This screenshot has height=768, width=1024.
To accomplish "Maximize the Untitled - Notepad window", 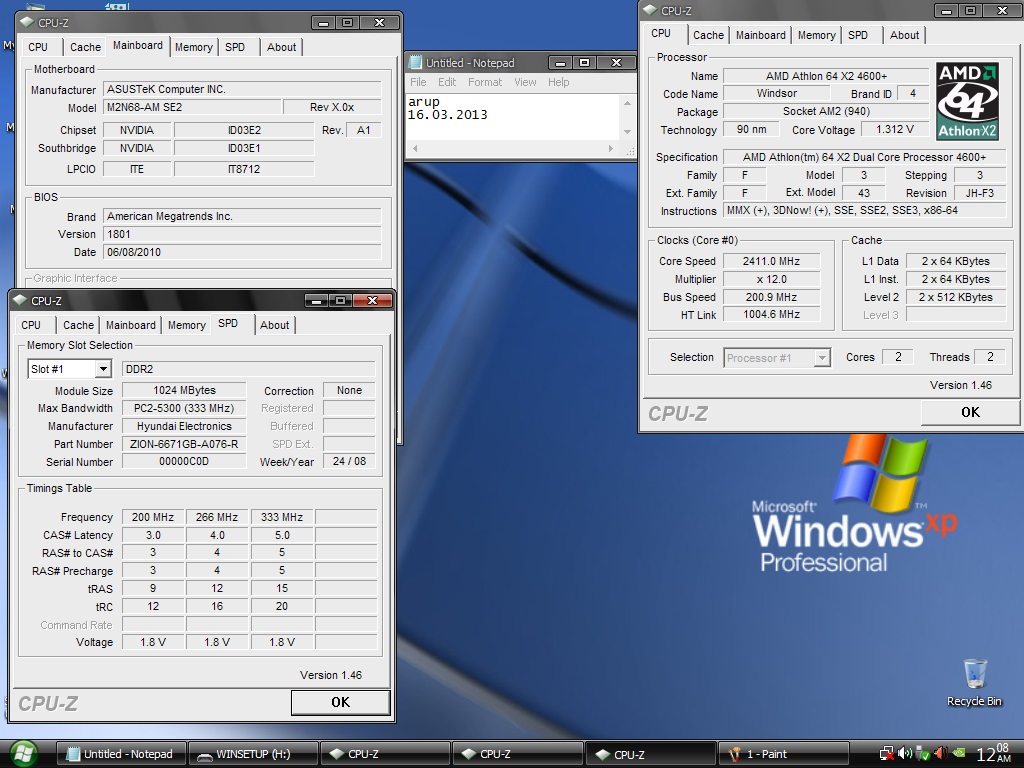I will click(584, 63).
